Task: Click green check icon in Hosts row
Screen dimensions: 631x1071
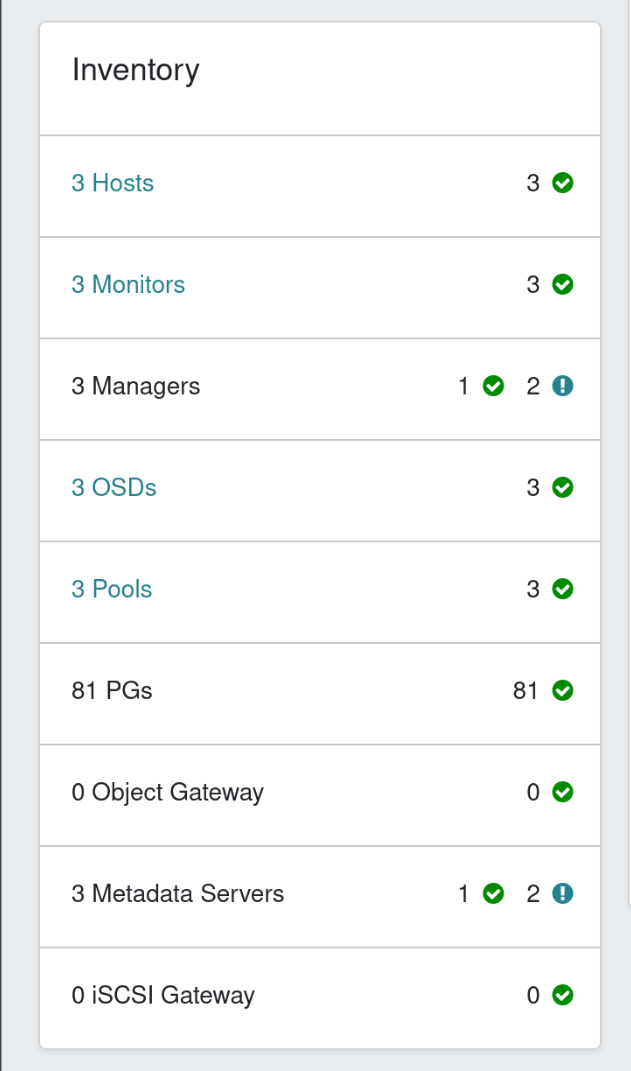Action: click(x=563, y=184)
